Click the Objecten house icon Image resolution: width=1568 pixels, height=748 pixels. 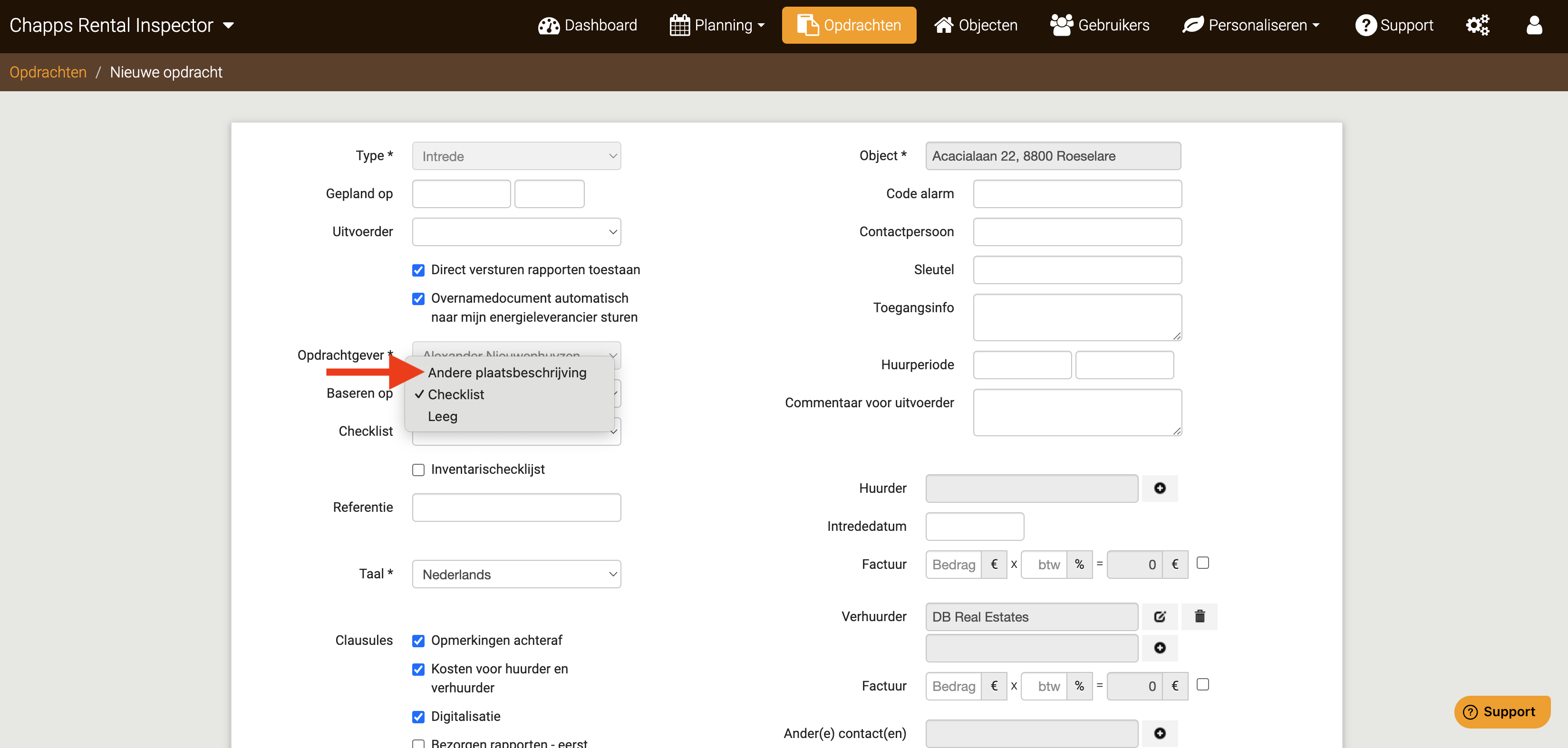pos(943,25)
